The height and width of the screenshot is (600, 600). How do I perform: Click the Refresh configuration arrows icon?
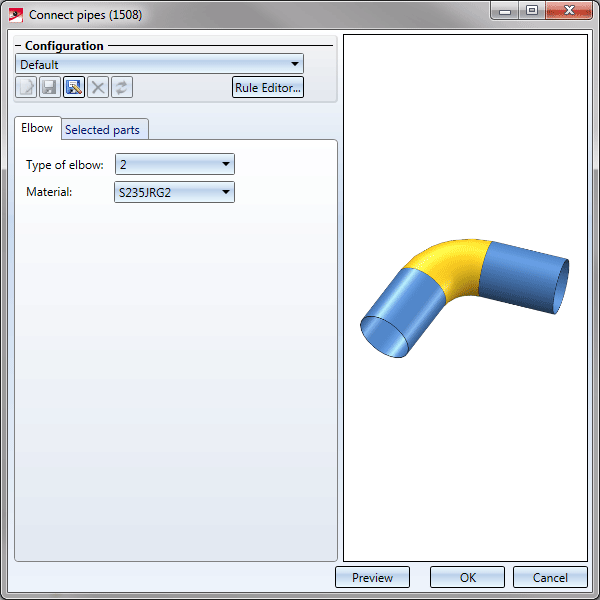click(x=122, y=87)
